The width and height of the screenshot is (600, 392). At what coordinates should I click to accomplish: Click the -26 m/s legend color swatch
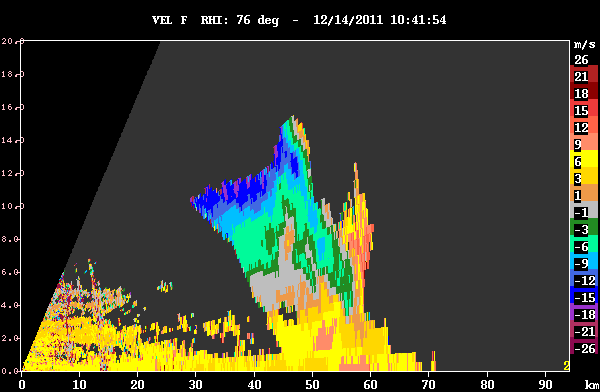(584, 346)
